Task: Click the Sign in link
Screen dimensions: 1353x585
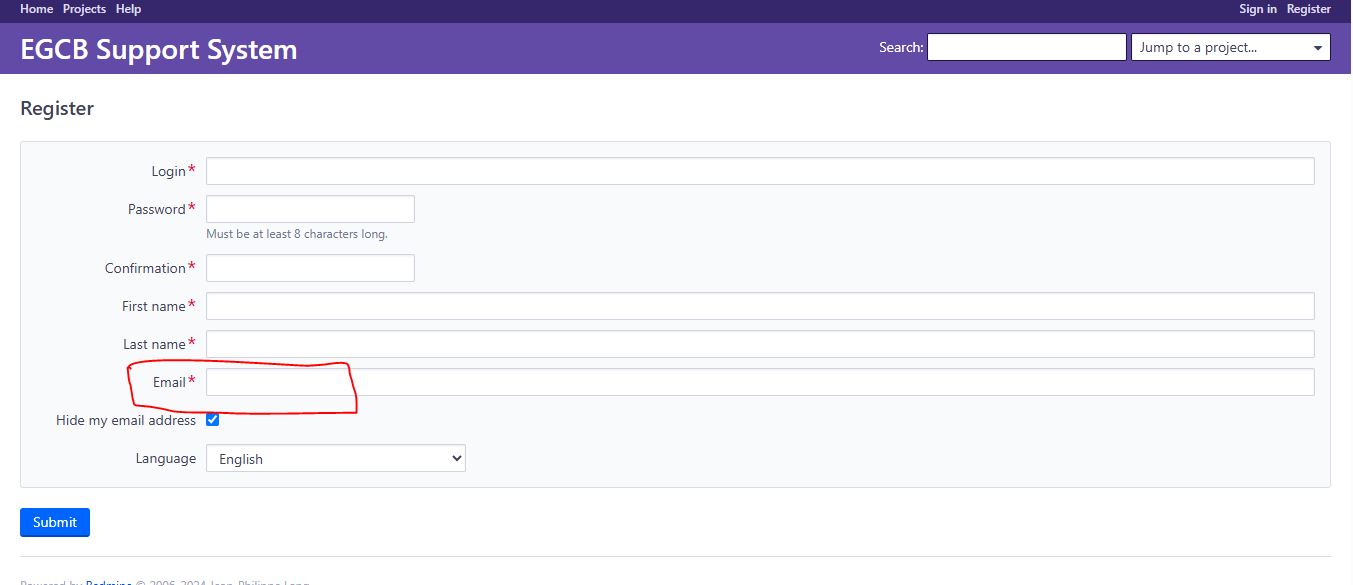Action: pos(1257,9)
